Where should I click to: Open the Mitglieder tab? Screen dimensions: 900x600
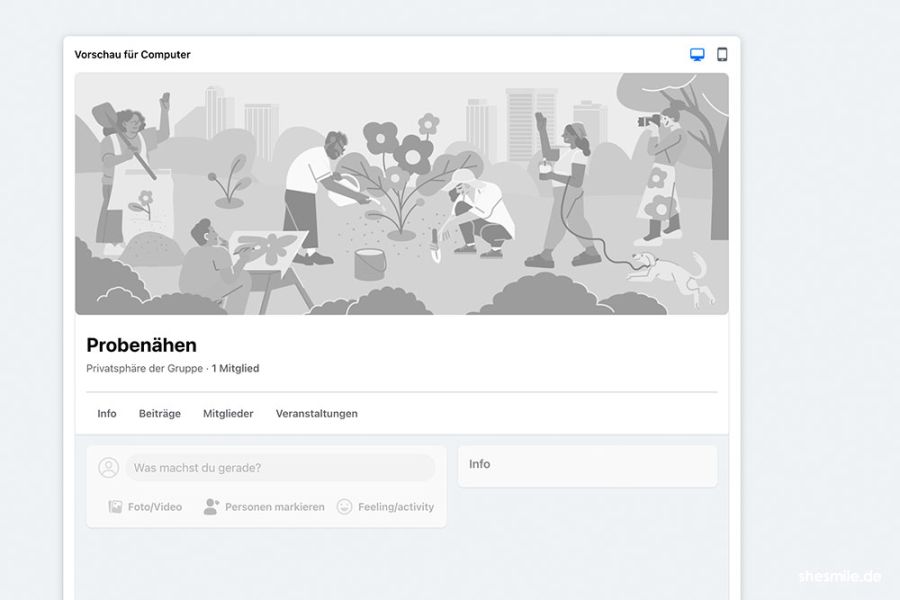228,413
